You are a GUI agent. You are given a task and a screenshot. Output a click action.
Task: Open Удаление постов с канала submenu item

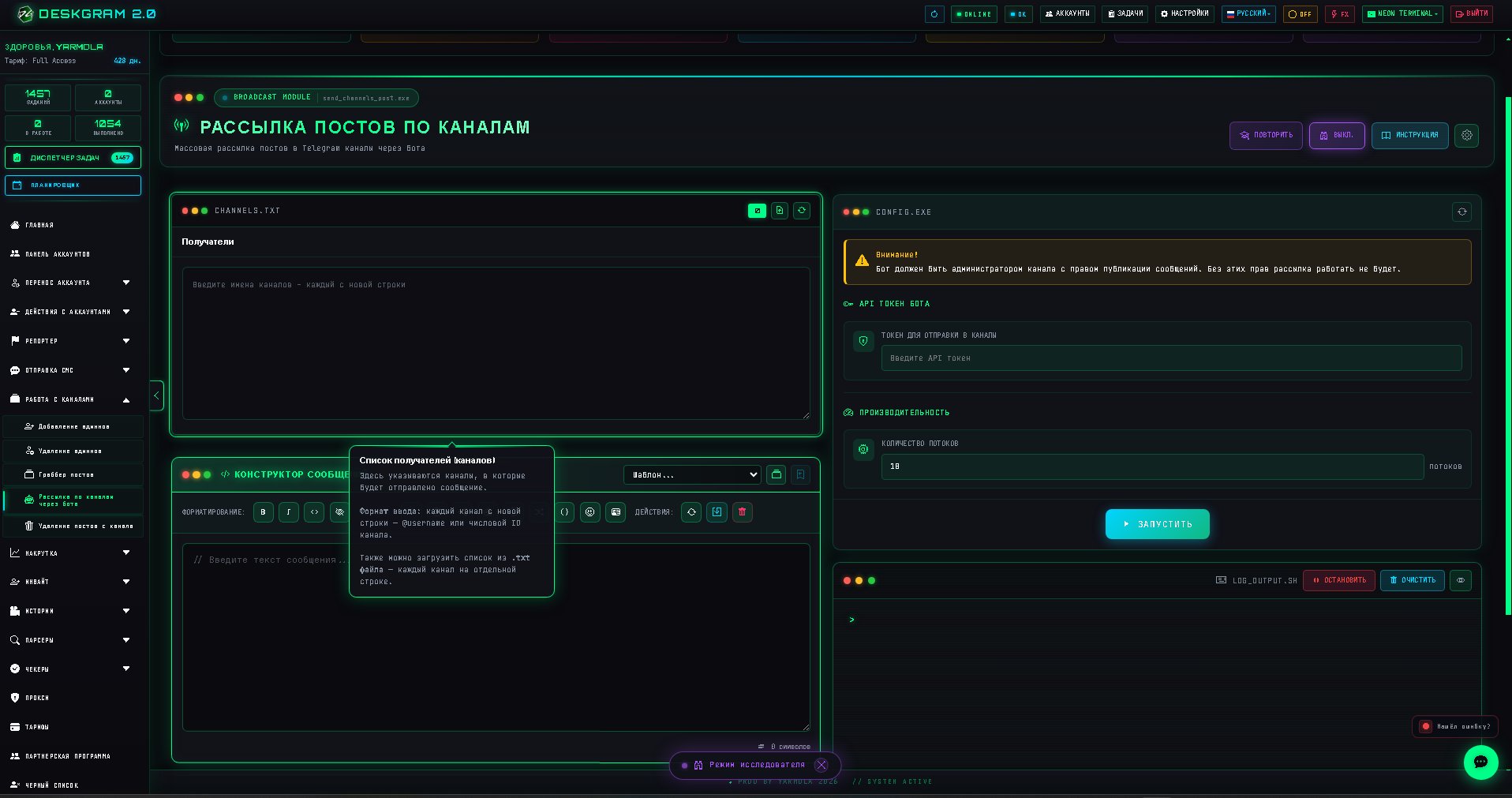click(73, 526)
